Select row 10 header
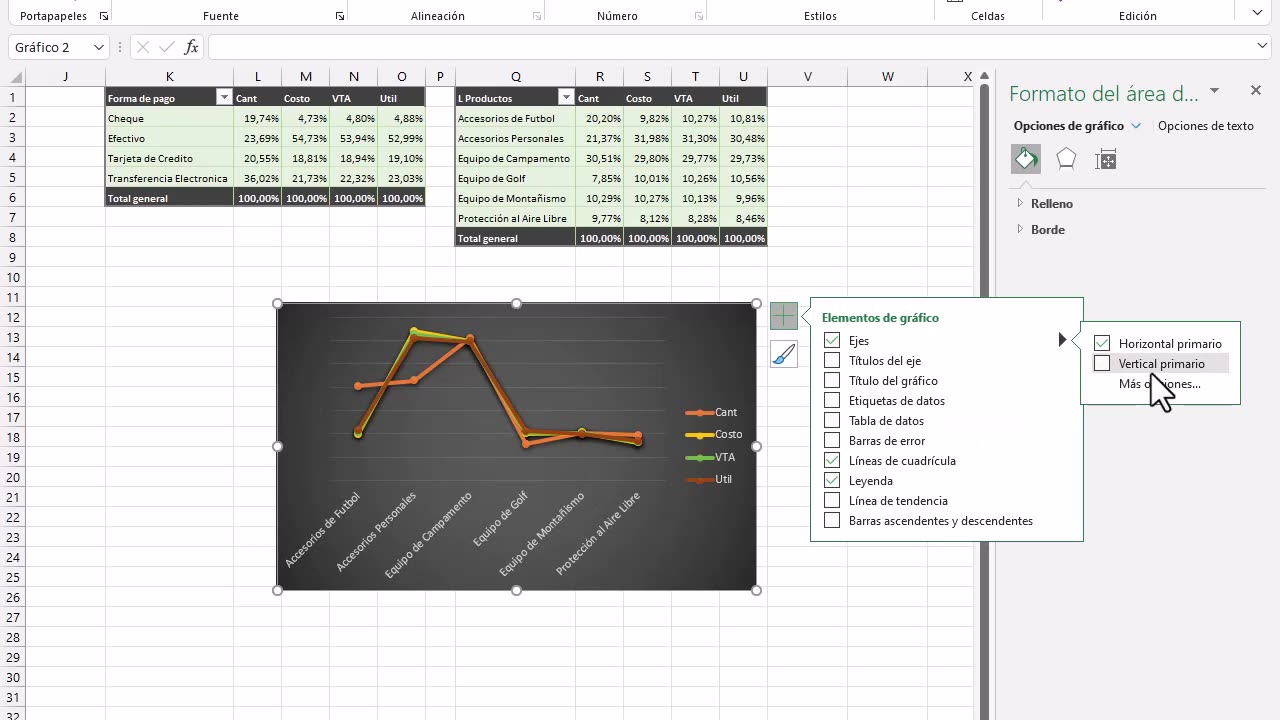The height and width of the screenshot is (720, 1280). pyautogui.click(x=12, y=277)
